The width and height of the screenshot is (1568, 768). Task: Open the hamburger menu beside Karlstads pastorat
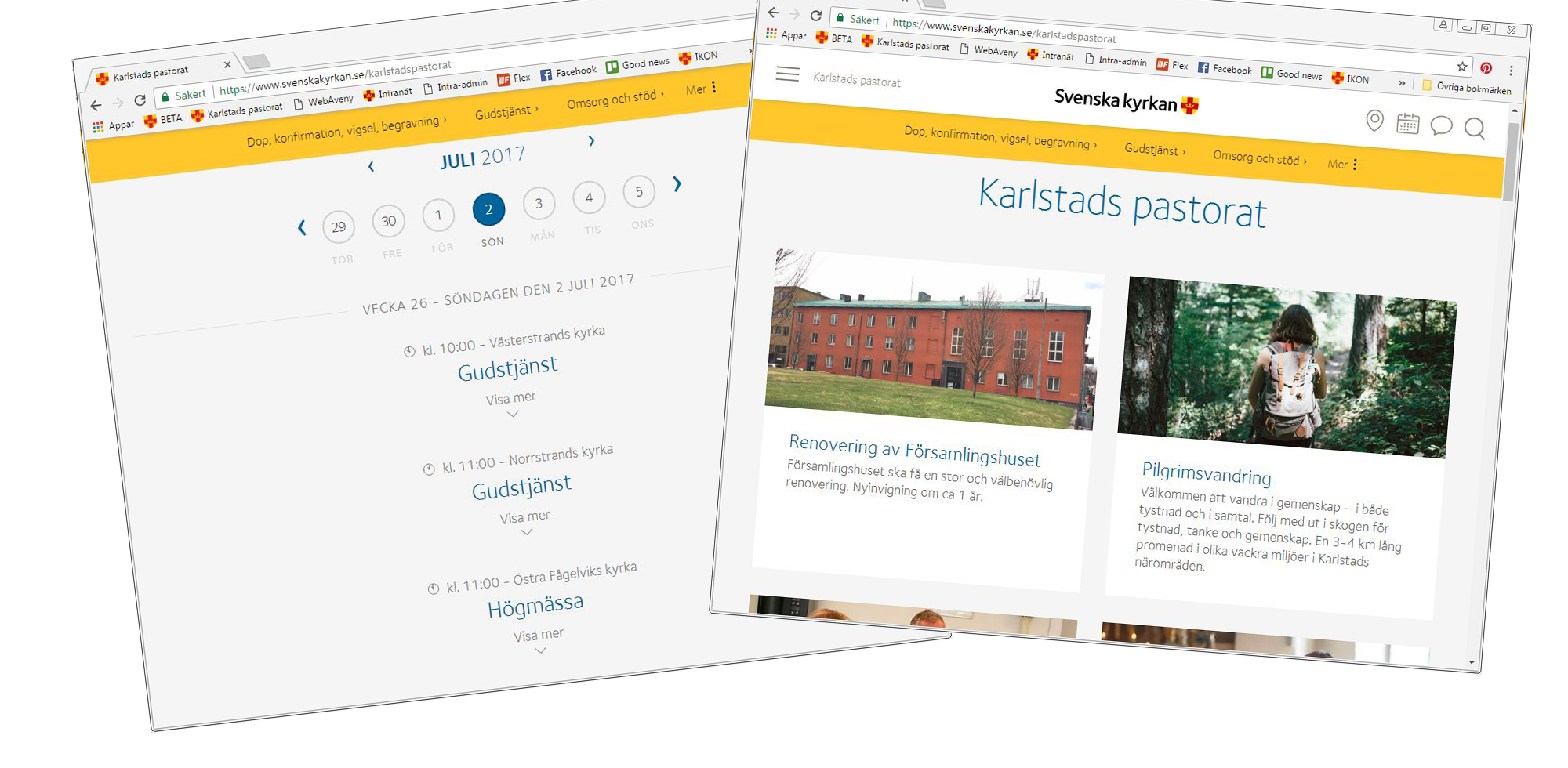(x=787, y=74)
